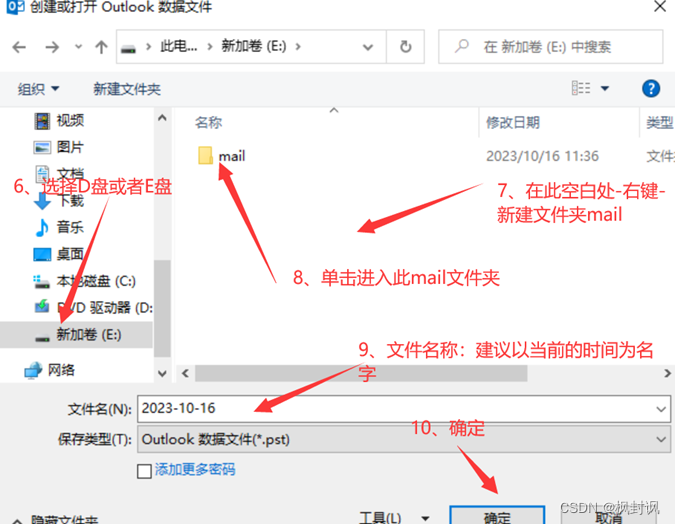The image size is (675, 524).
Task: Click the 音乐 music note icon
Action: (x=42, y=227)
